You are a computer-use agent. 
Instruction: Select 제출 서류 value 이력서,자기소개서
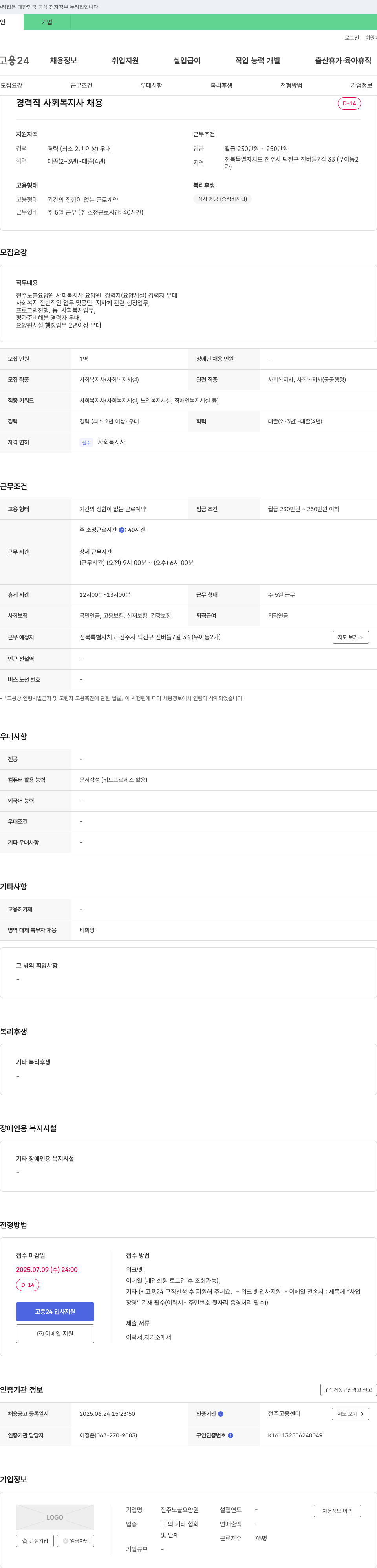[x=148, y=1337]
